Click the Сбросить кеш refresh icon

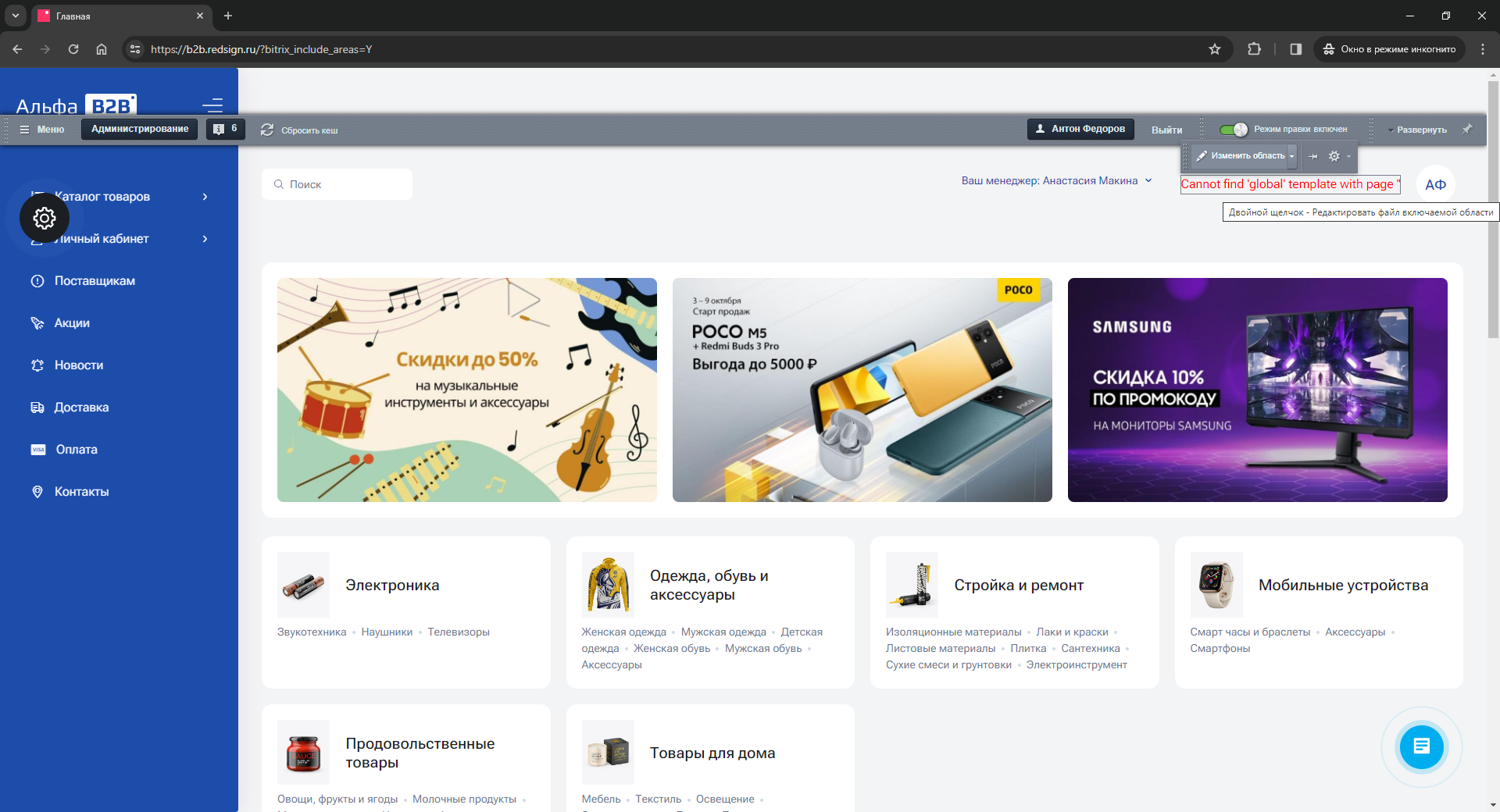pyautogui.click(x=267, y=130)
